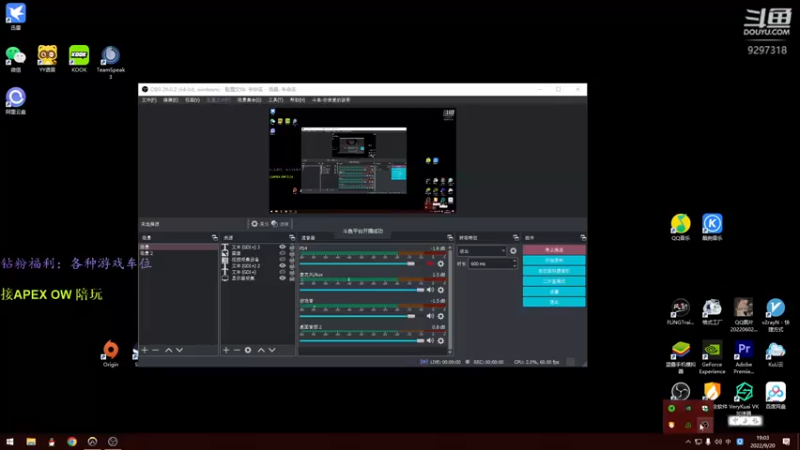
Task: Open Settings from the Controls panel
Action: coord(554,292)
